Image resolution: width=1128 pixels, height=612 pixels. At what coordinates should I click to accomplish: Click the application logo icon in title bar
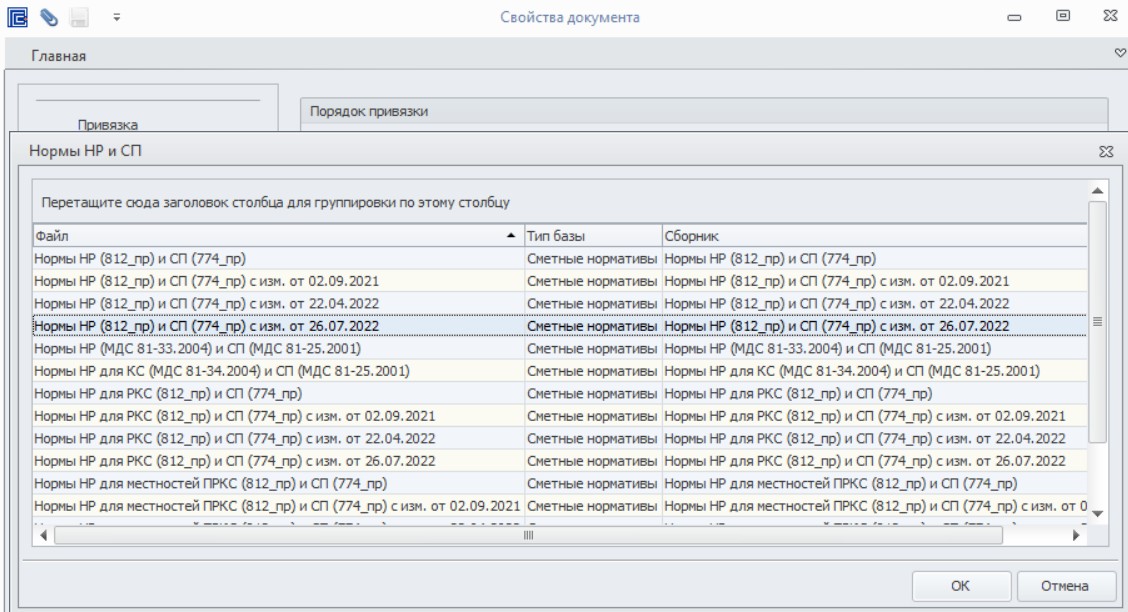(x=17, y=17)
